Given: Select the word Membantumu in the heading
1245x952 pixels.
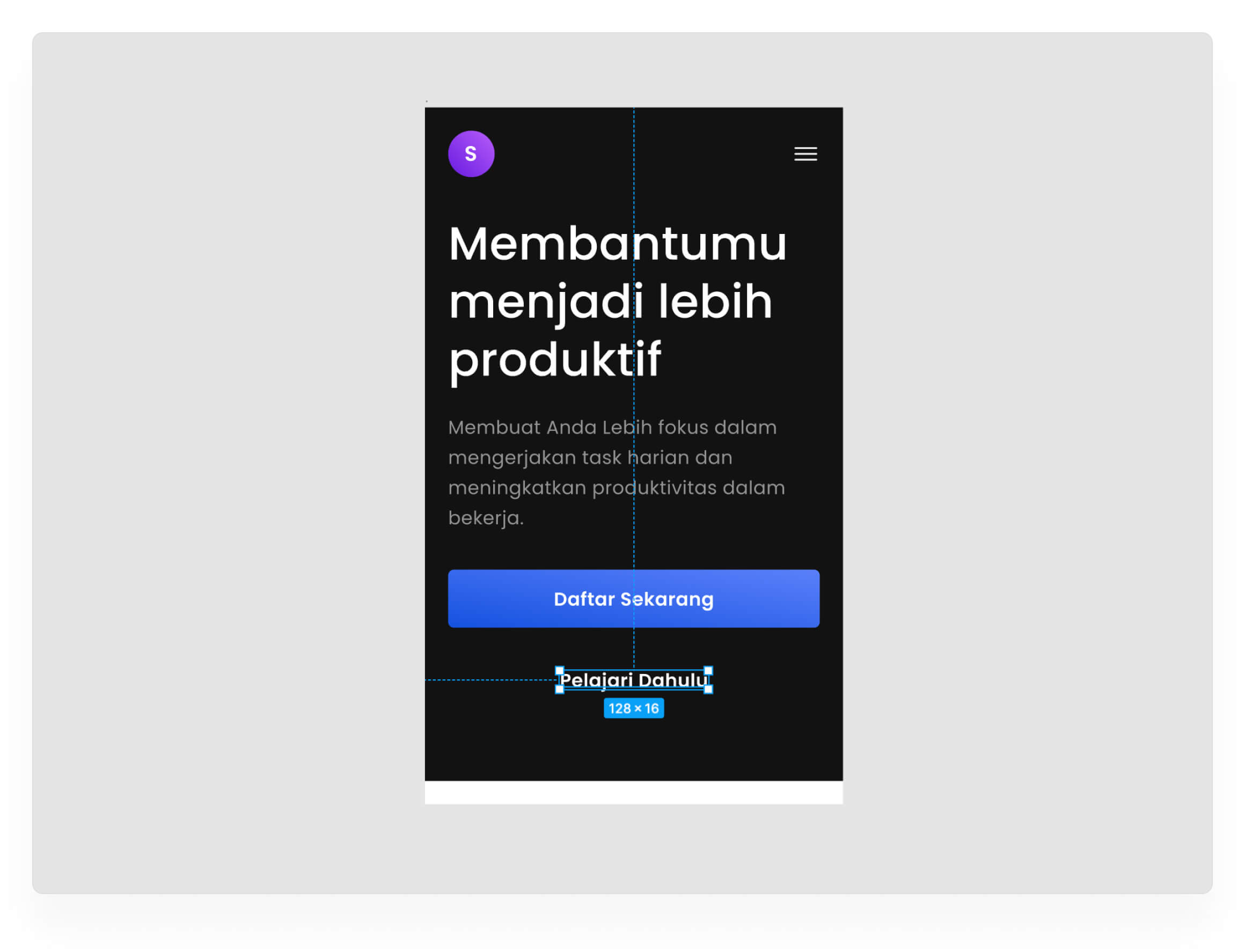Looking at the screenshot, I should [618, 244].
